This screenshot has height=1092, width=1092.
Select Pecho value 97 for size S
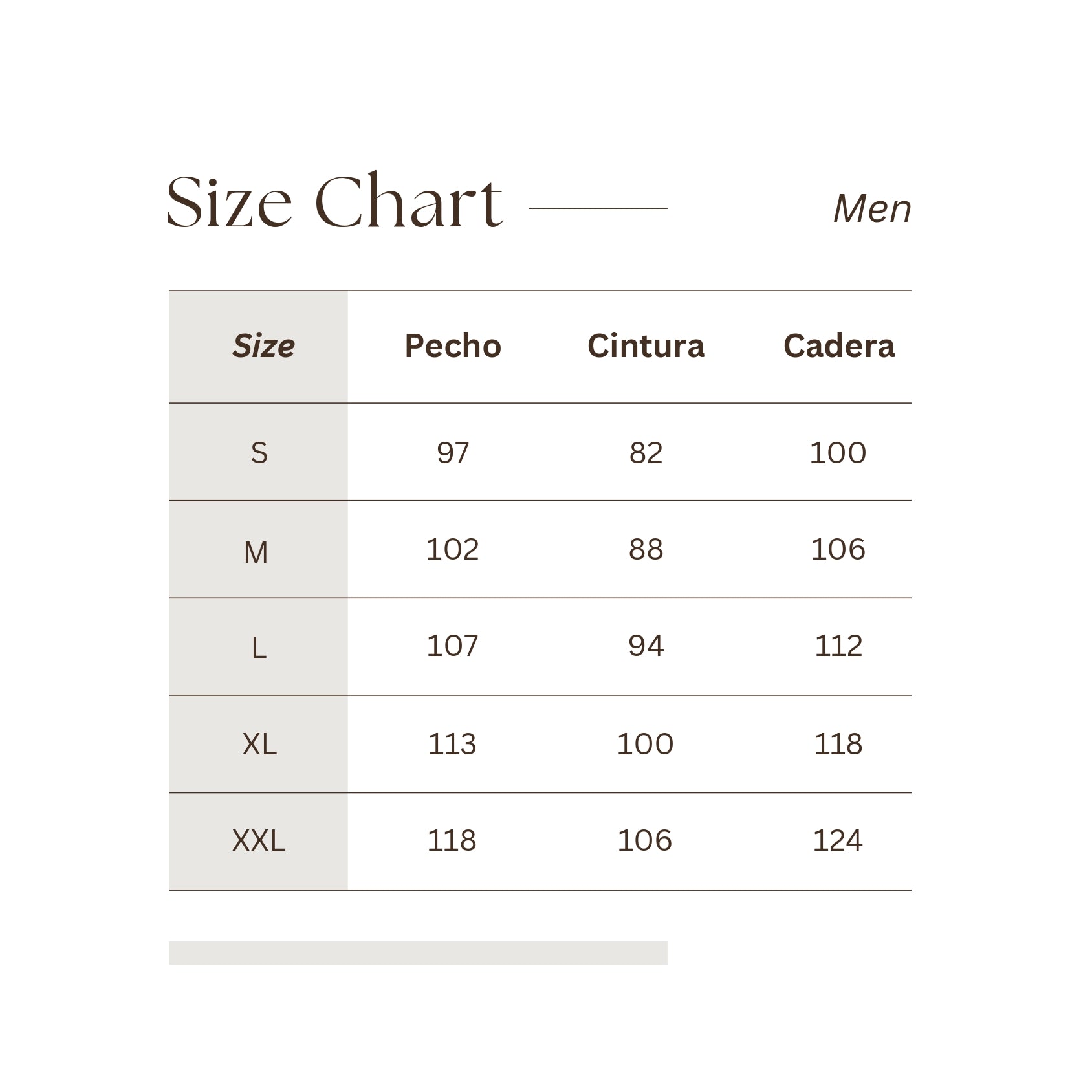coord(453,453)
